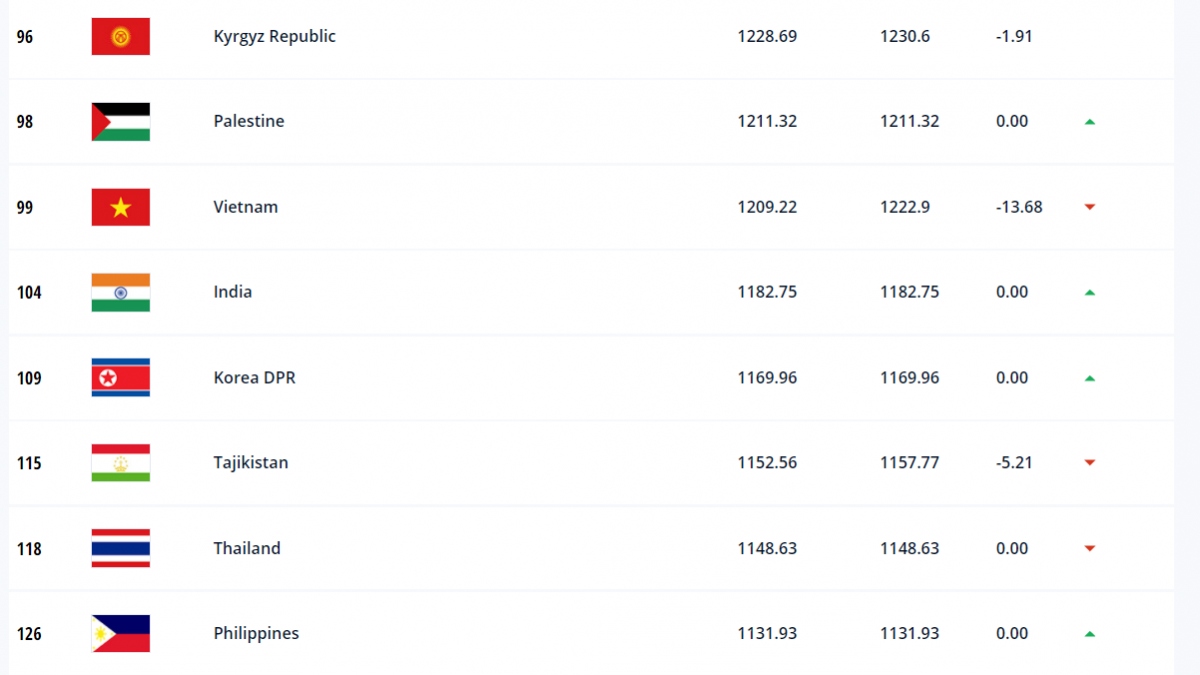This screenshot has width=1200, height=675.
Task: Click the India team name
Action: coord(233,292)
